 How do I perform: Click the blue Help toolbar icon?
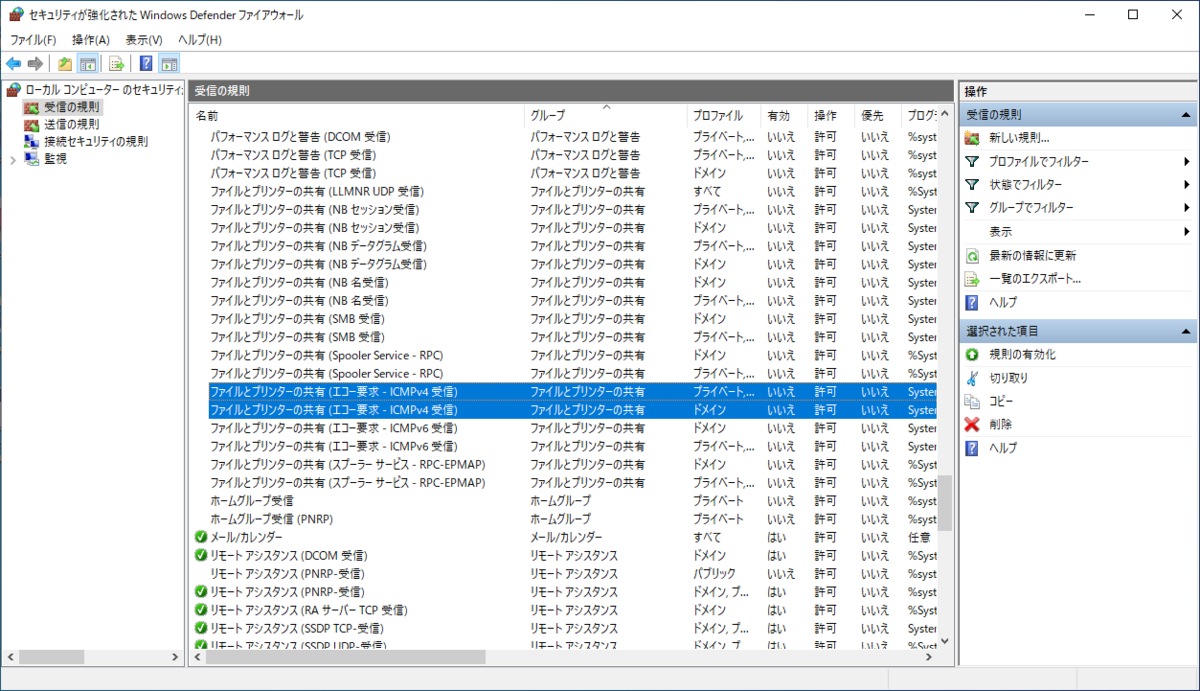point(146,64)
